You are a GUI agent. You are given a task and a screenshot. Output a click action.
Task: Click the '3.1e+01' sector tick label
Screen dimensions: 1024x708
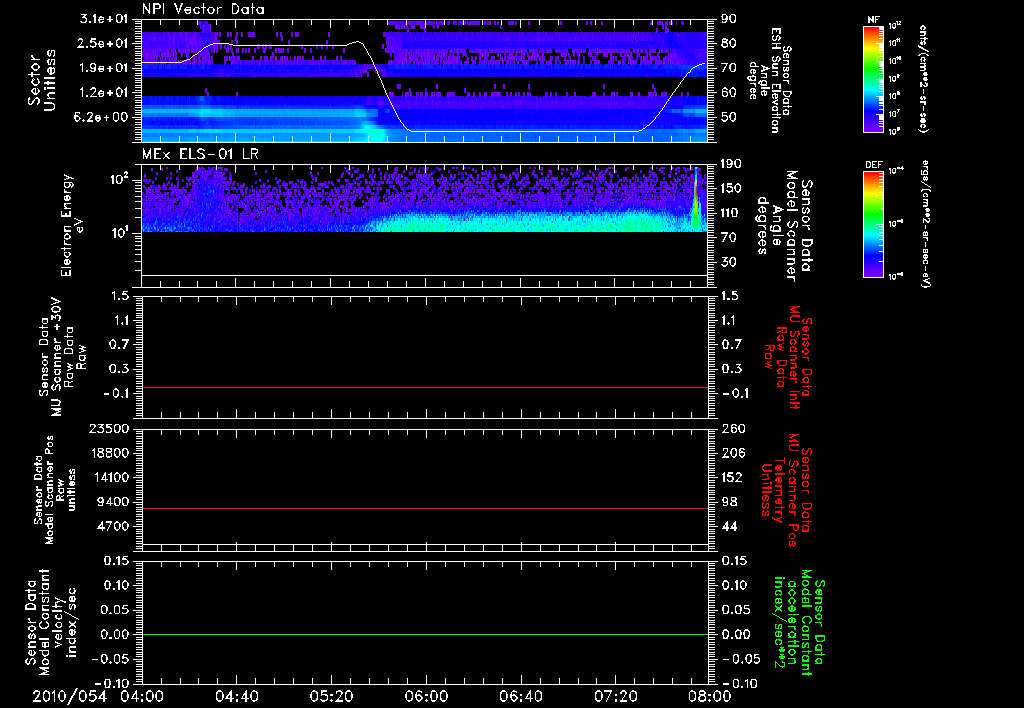(x=104, y=19)
